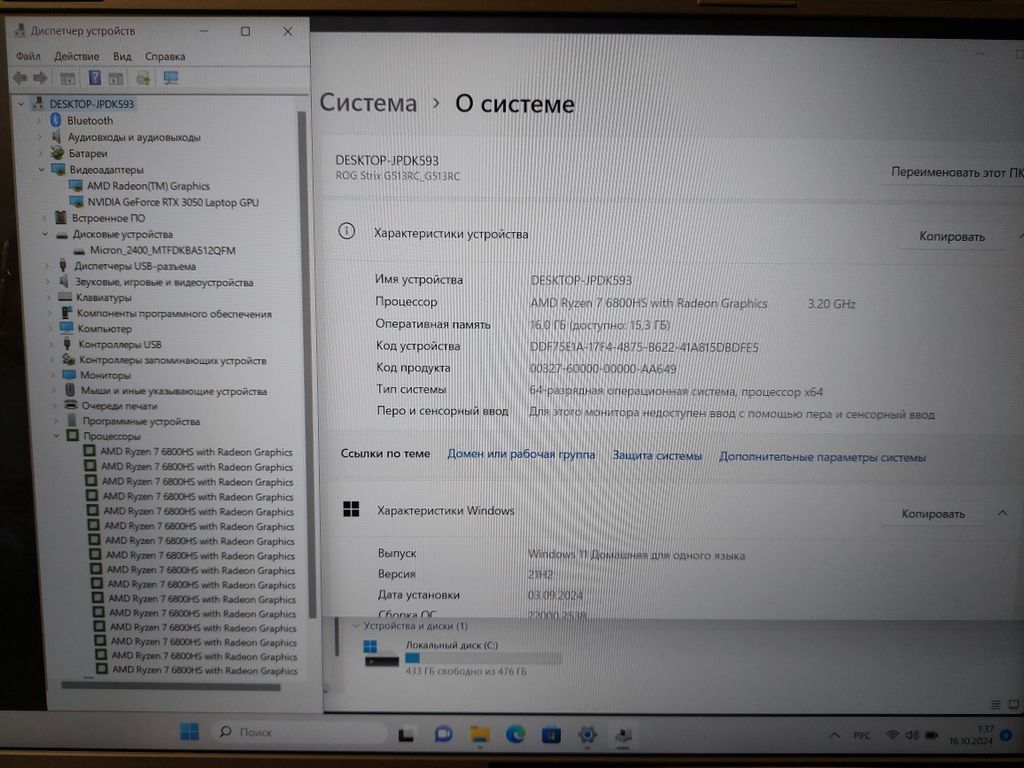Collapse the Процессоры node
The image size is (1024, 768).
56,436
